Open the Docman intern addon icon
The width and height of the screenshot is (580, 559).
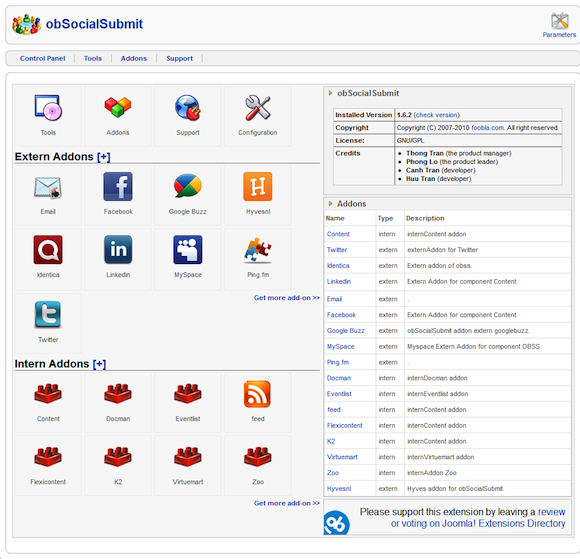click(x=118, y=394)
